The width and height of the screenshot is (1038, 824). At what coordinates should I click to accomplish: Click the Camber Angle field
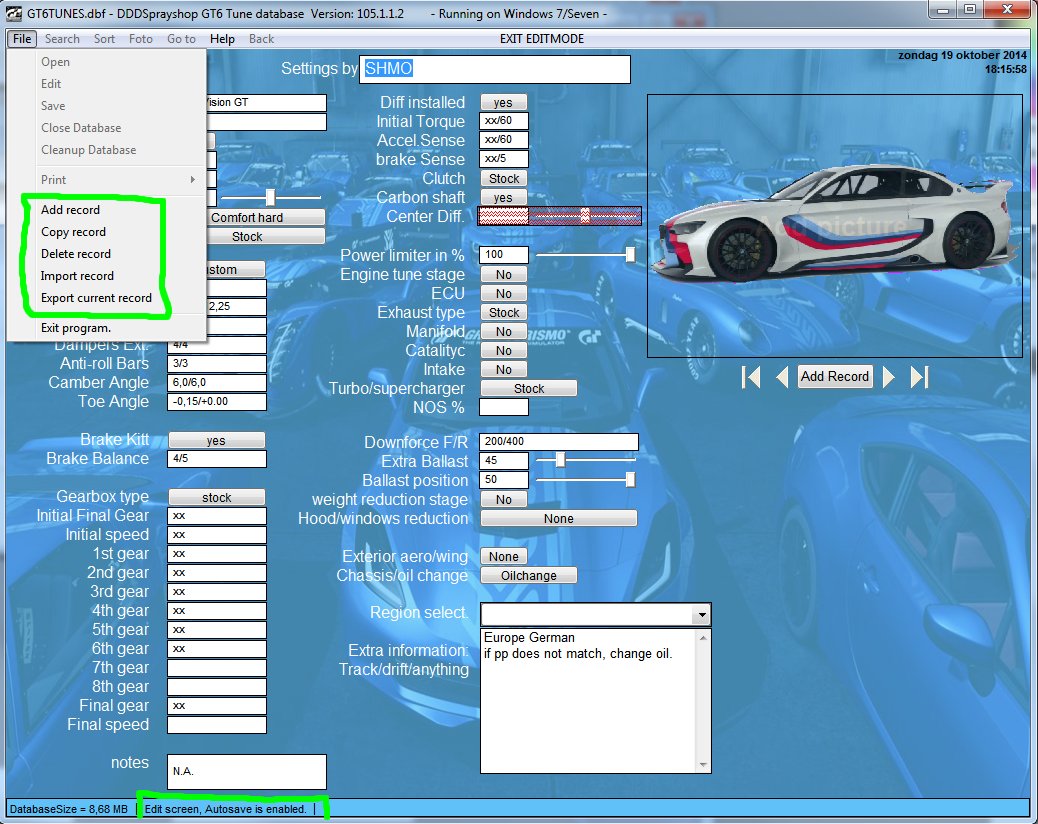point(216,383)
